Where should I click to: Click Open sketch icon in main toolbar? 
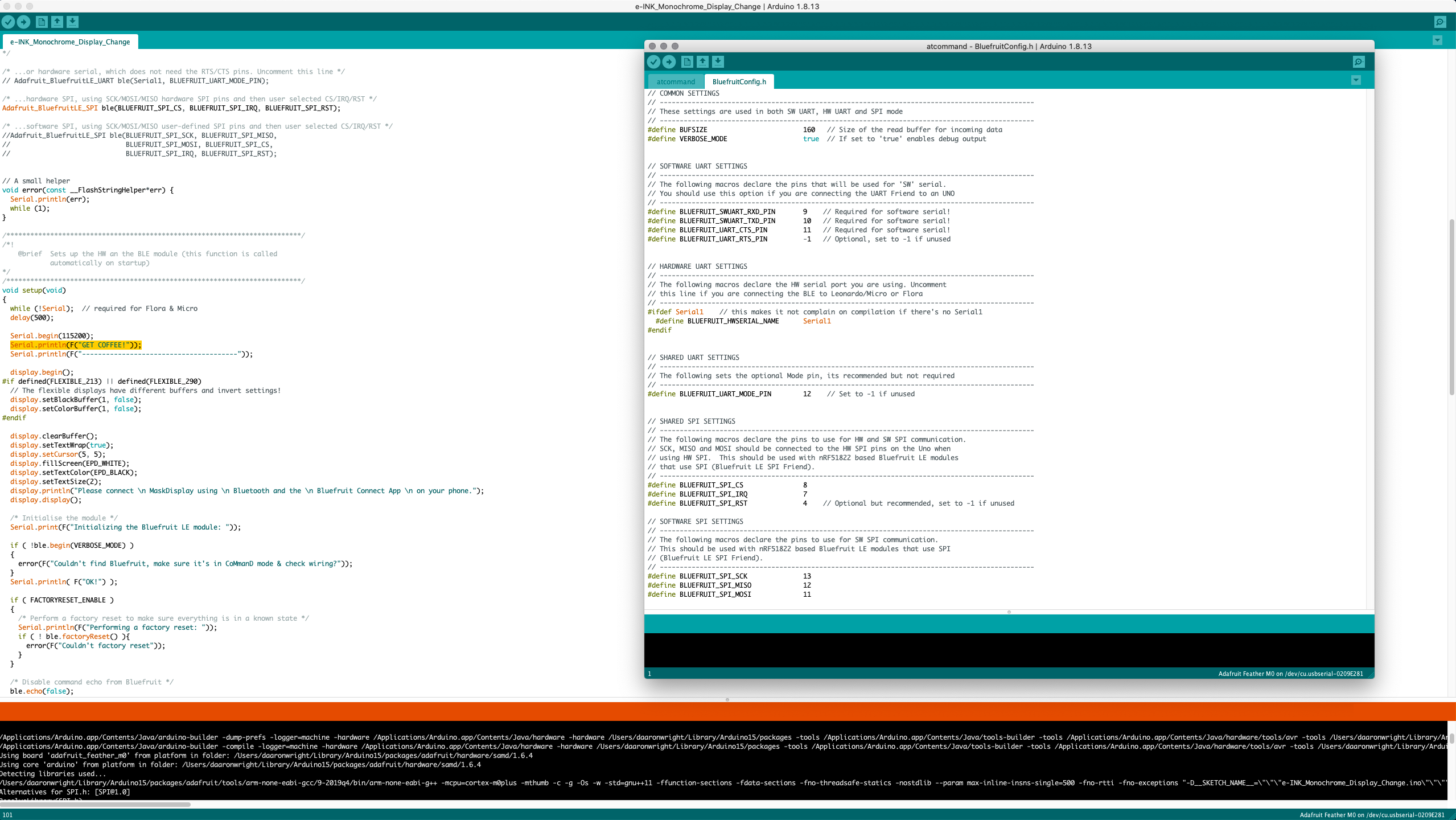coord(57,22)
